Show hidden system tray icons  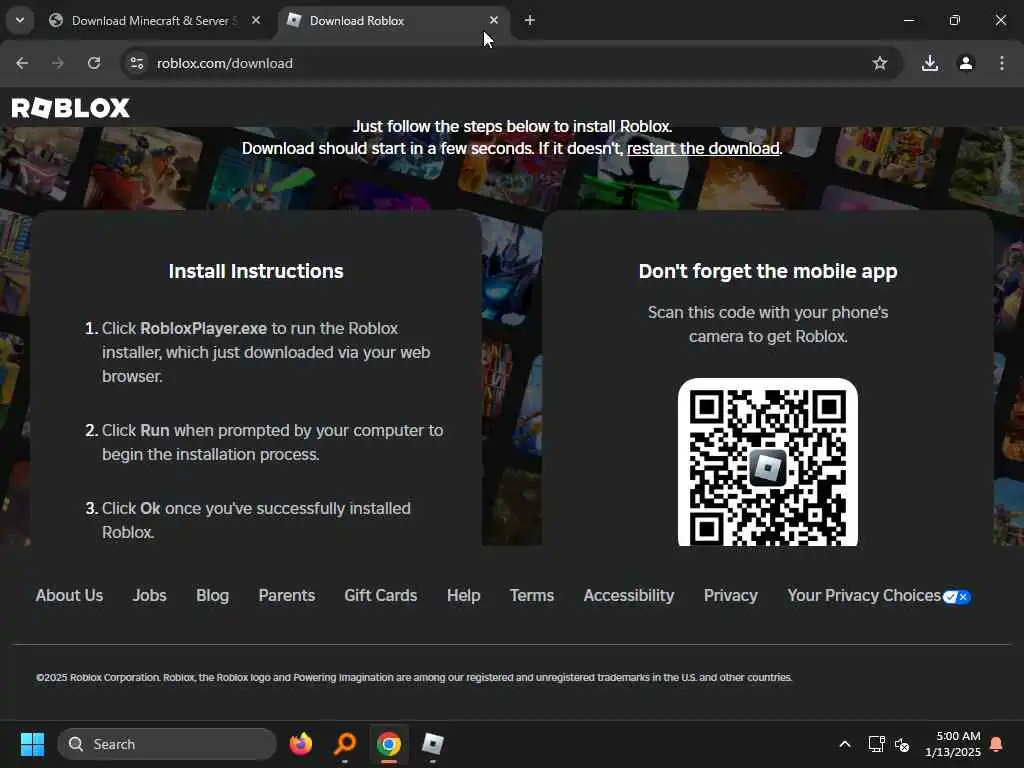tap(844, 744)
